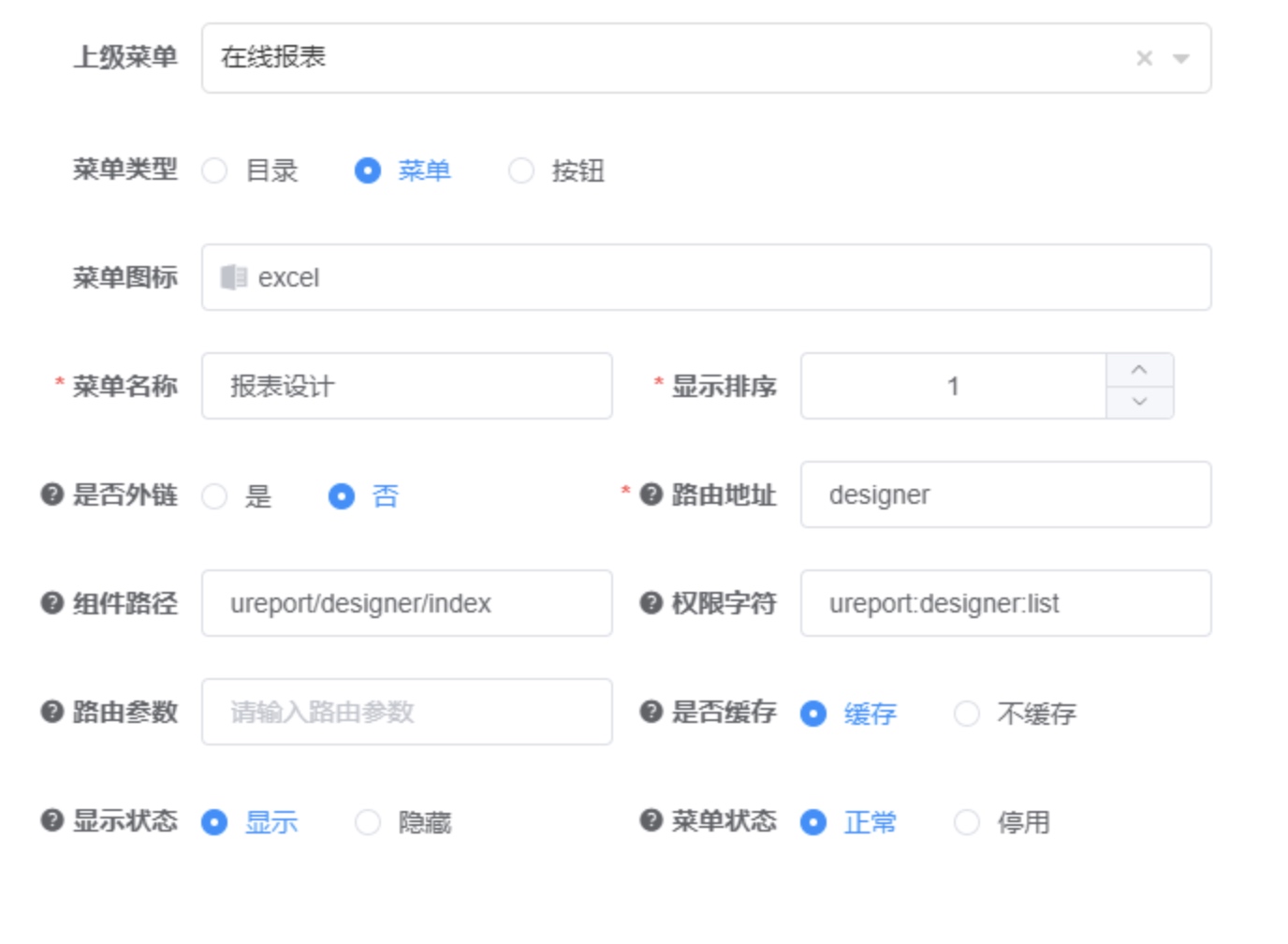Select the 按钮 menu type radio
1288x944 pixels.
[x=521, y=170]
